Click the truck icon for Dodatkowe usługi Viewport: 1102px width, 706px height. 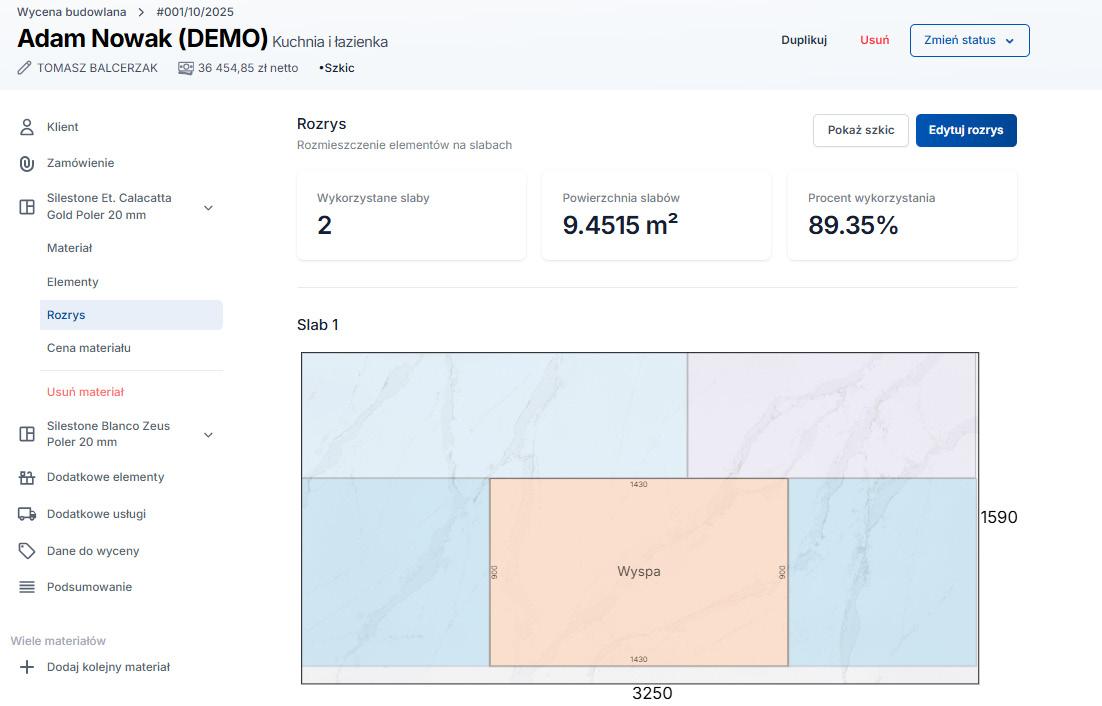tap(27, 514)
